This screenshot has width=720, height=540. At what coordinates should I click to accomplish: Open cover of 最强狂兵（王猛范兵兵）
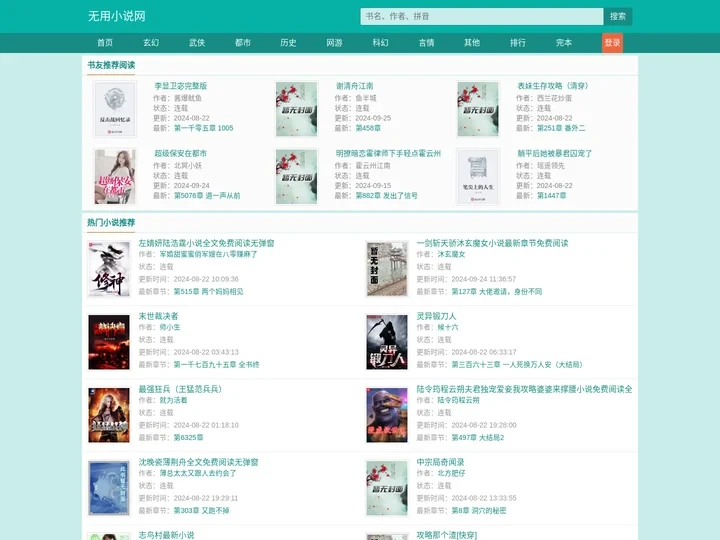[109, 415]
